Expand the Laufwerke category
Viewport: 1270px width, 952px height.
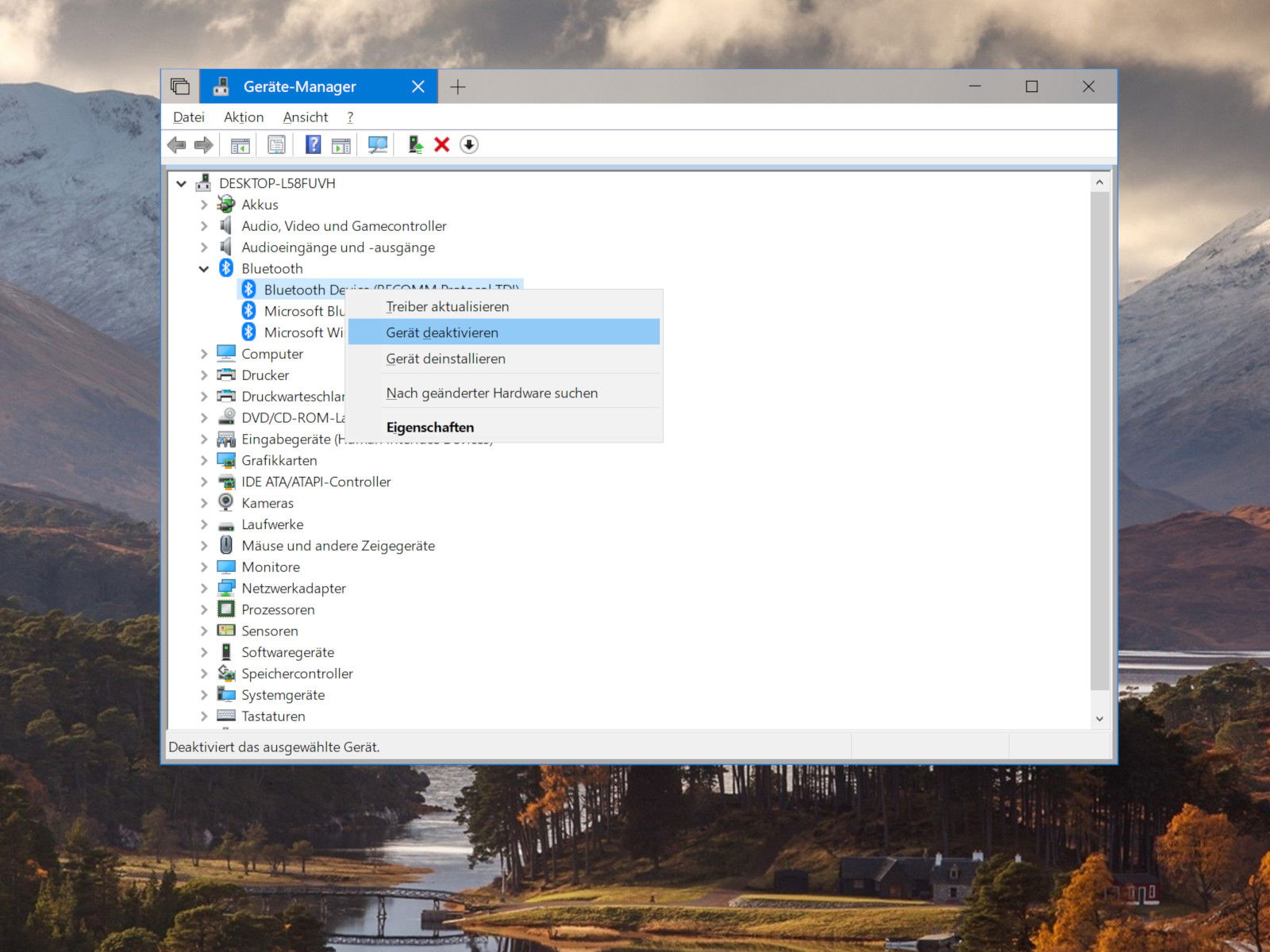coord(204,524)
